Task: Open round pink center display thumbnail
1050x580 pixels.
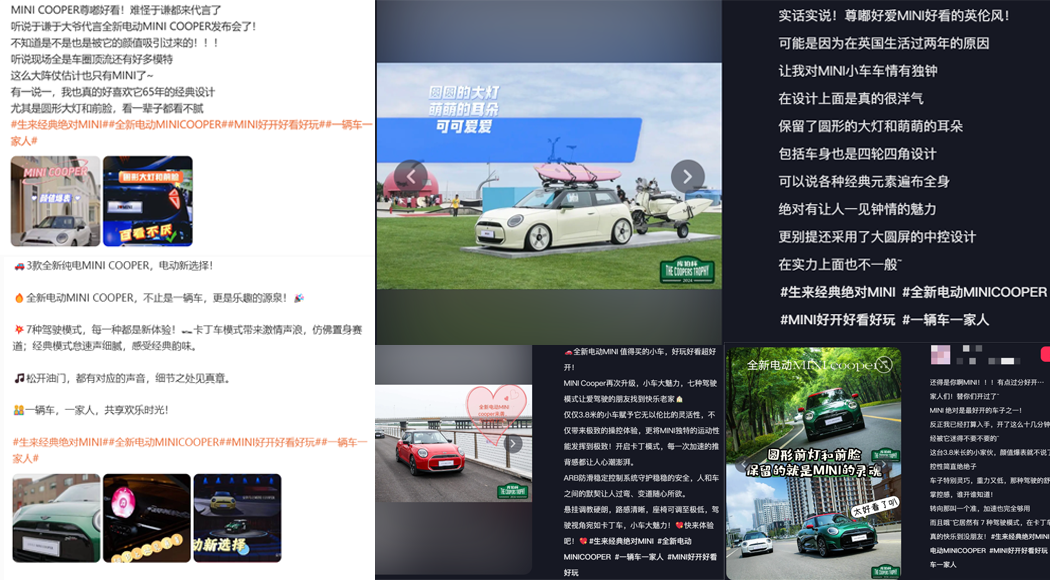Action: pos(147,518)
